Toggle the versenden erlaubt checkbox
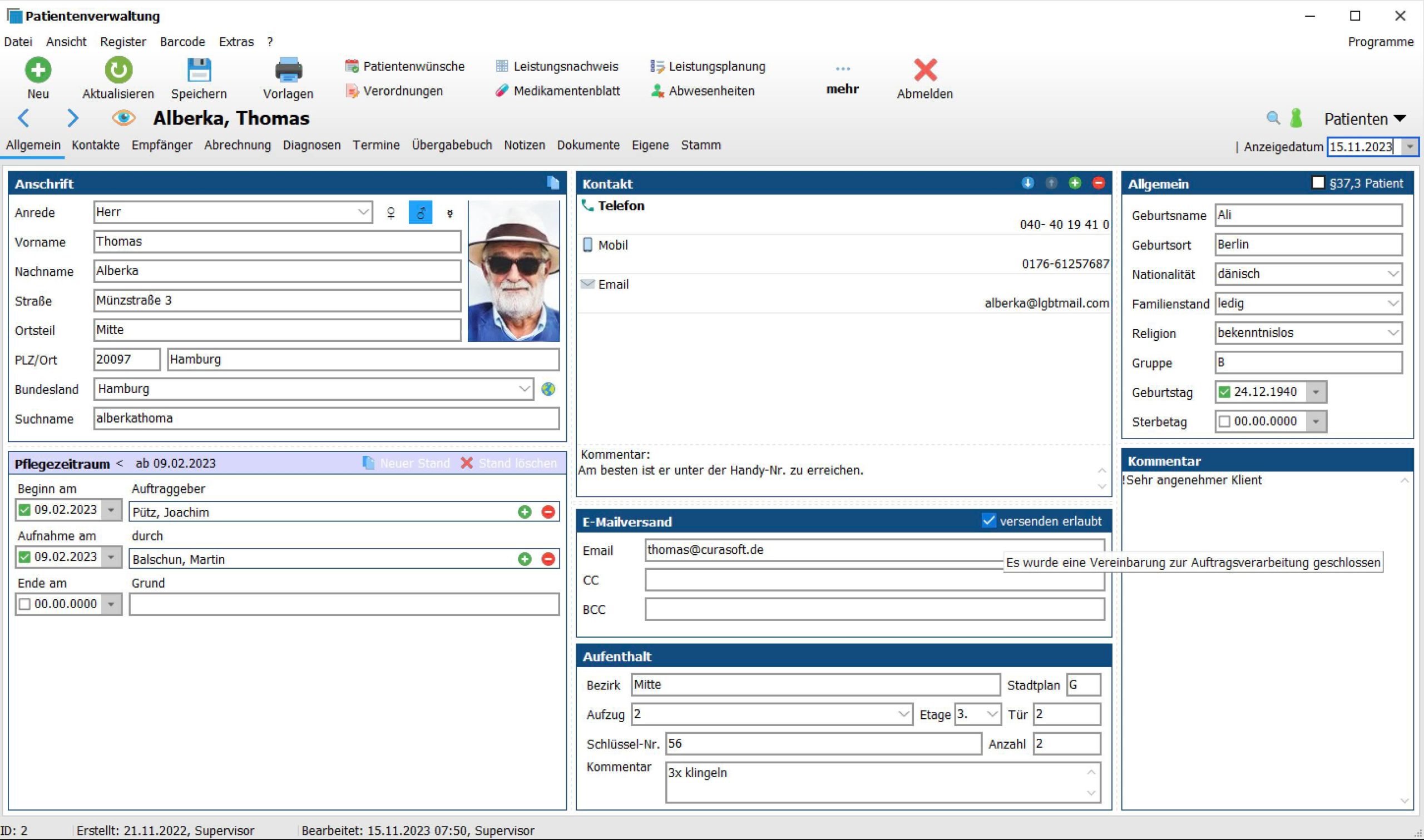 coord(988,521)
